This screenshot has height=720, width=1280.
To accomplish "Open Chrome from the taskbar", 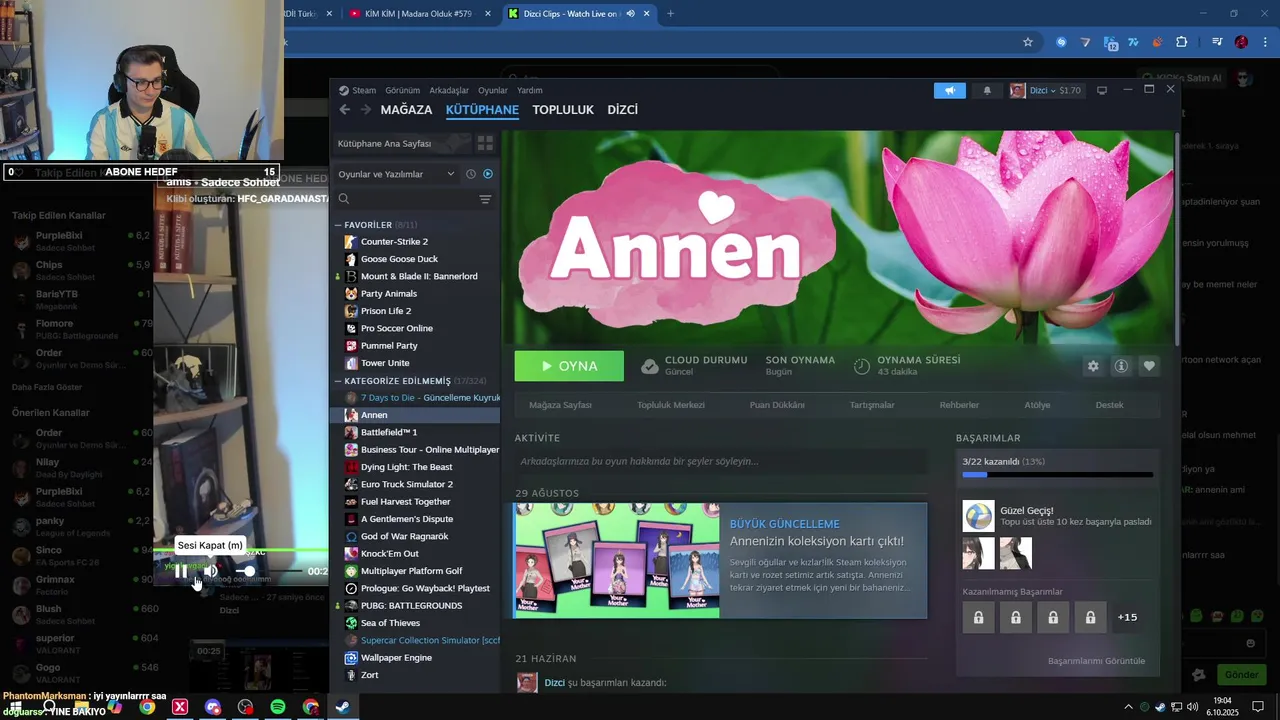I will (x=147, y=707).
